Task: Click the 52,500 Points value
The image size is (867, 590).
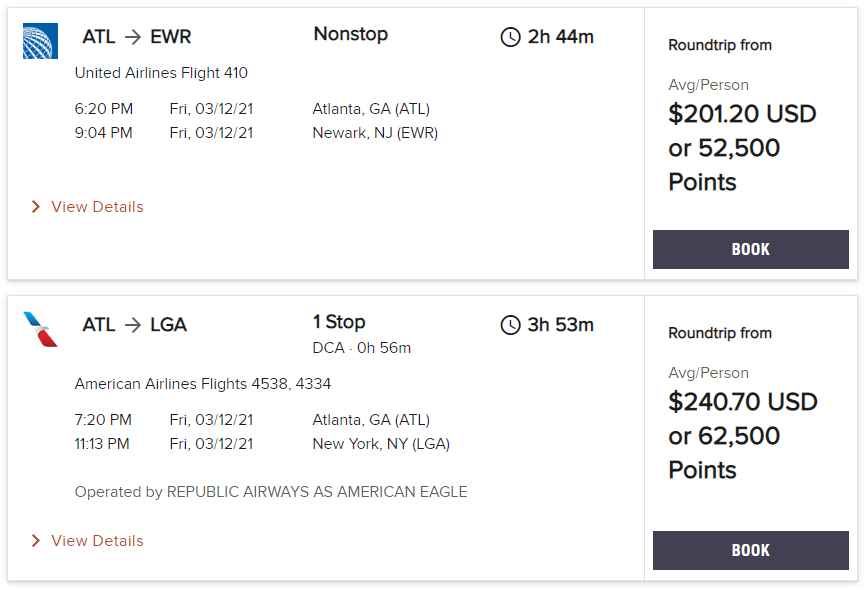Action: [740, 148]
